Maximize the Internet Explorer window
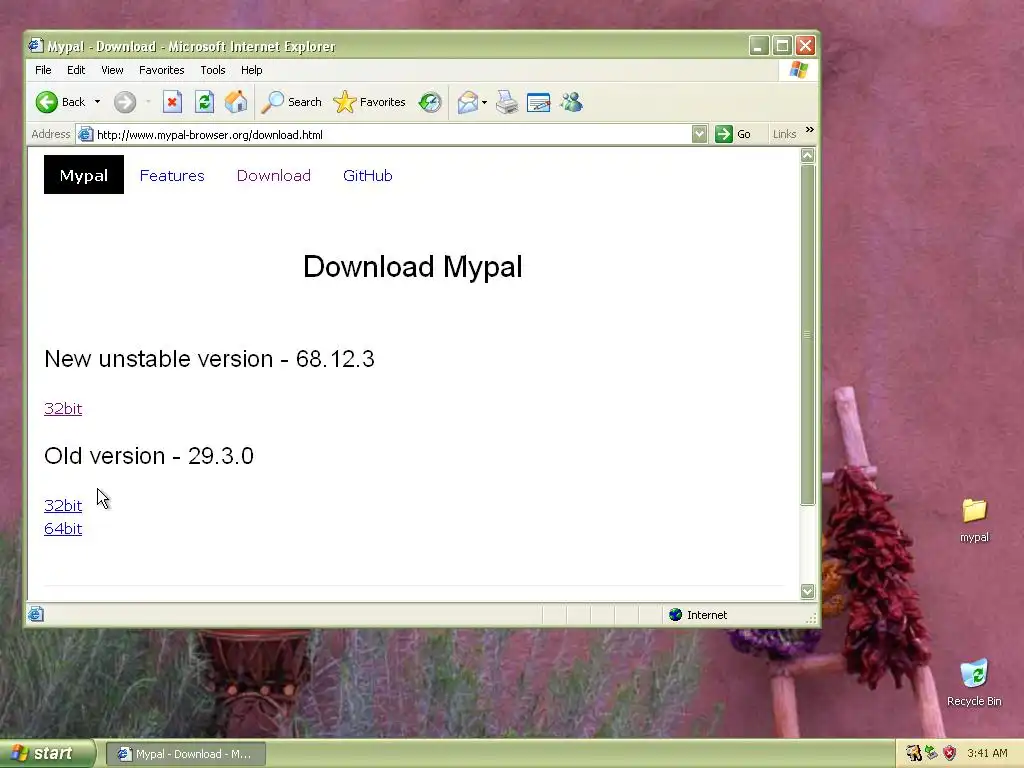 pos(782,46)
